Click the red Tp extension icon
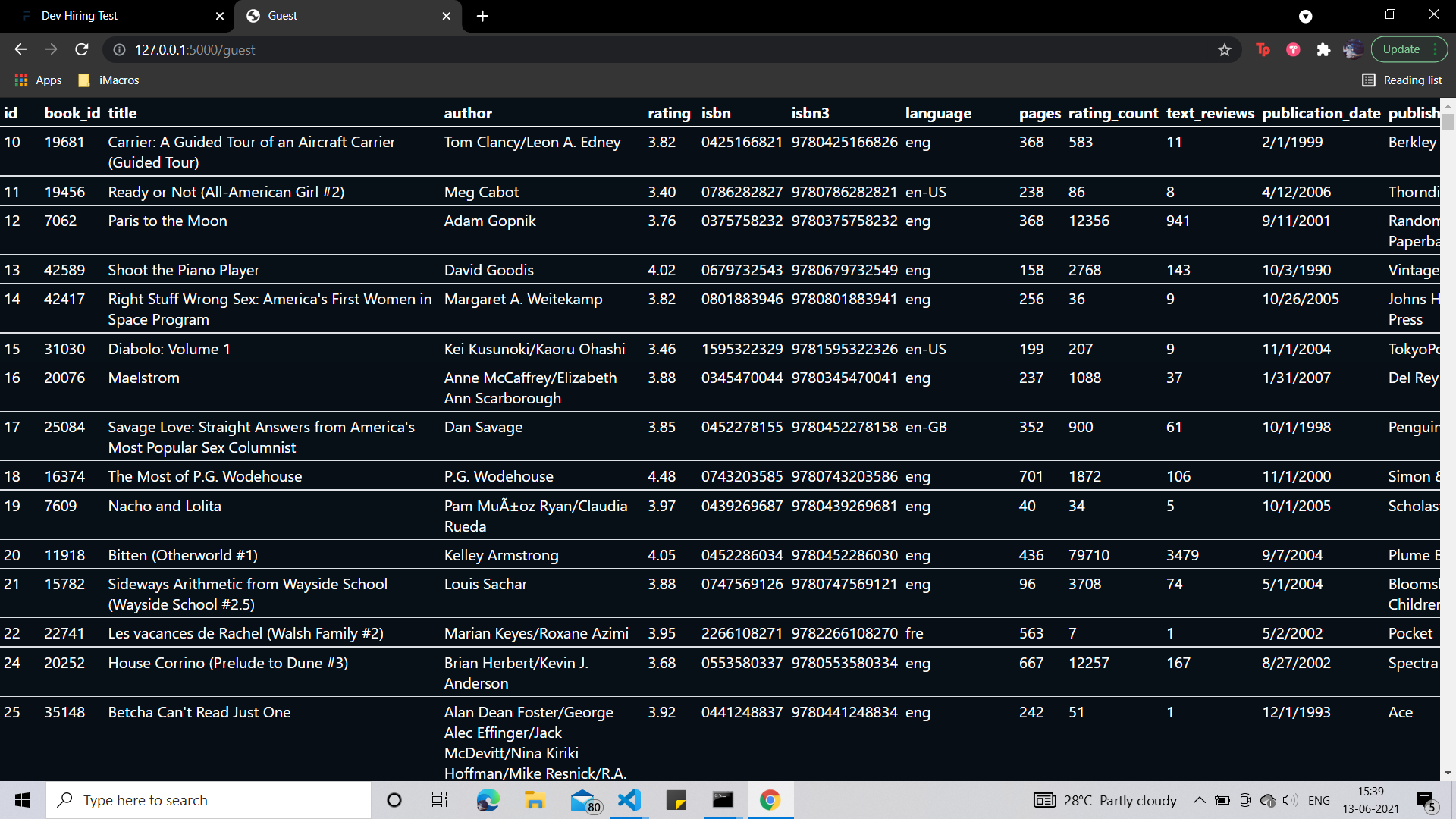1456x819 pixels. [1263, 49]
